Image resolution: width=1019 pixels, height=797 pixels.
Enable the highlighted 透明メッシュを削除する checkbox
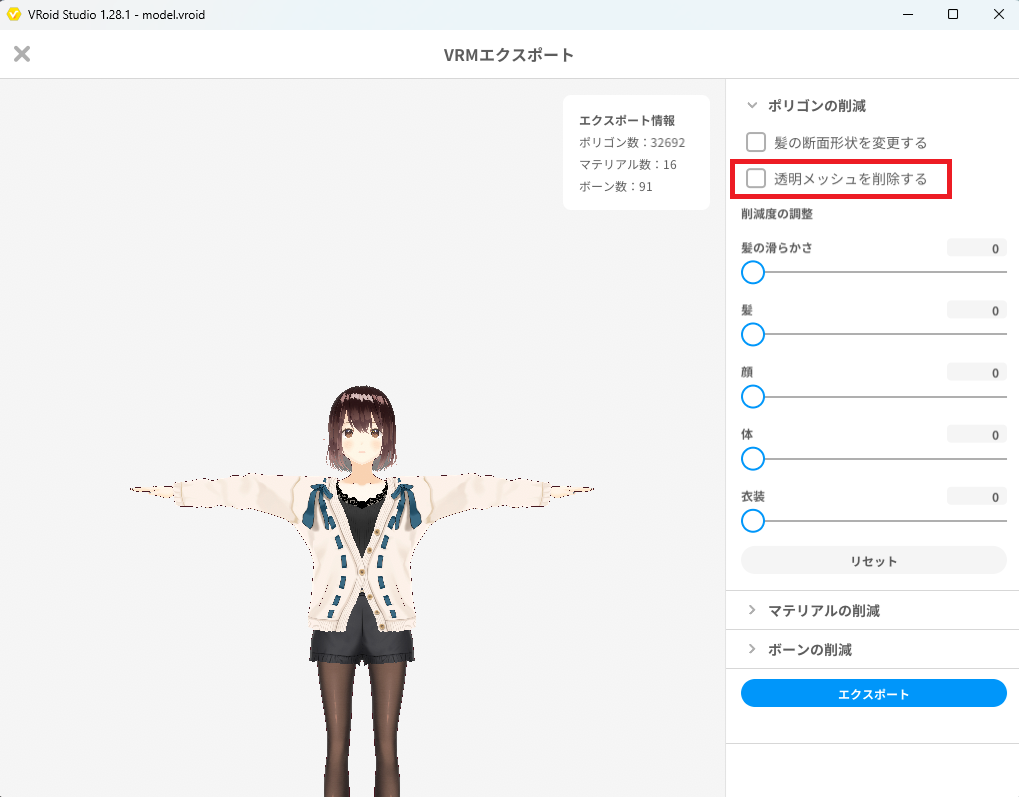(x=755, y=179)
